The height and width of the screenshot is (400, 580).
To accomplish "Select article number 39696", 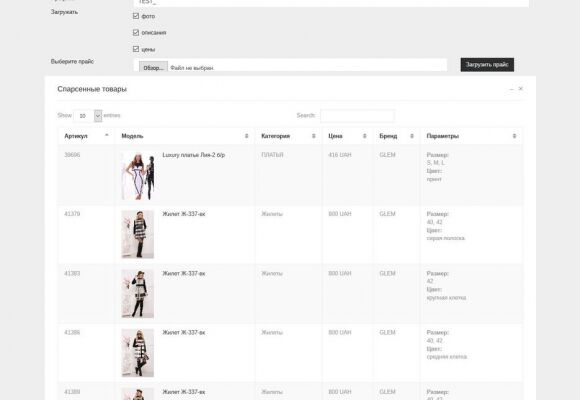I will coord(72,155).
